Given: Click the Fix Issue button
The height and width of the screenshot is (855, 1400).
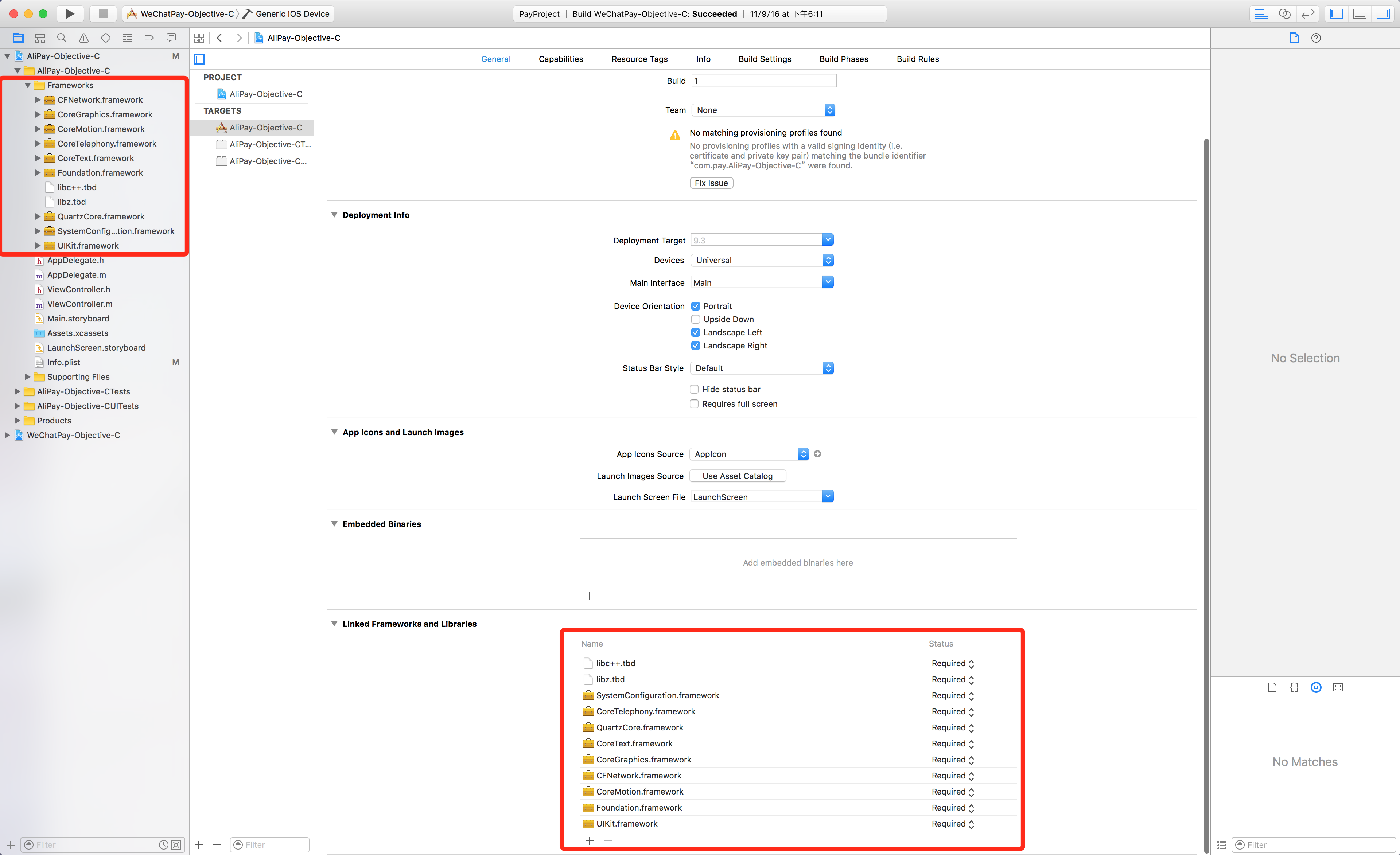Looking at the screenshot, I should pyautogui.click(x=711, y=183).
